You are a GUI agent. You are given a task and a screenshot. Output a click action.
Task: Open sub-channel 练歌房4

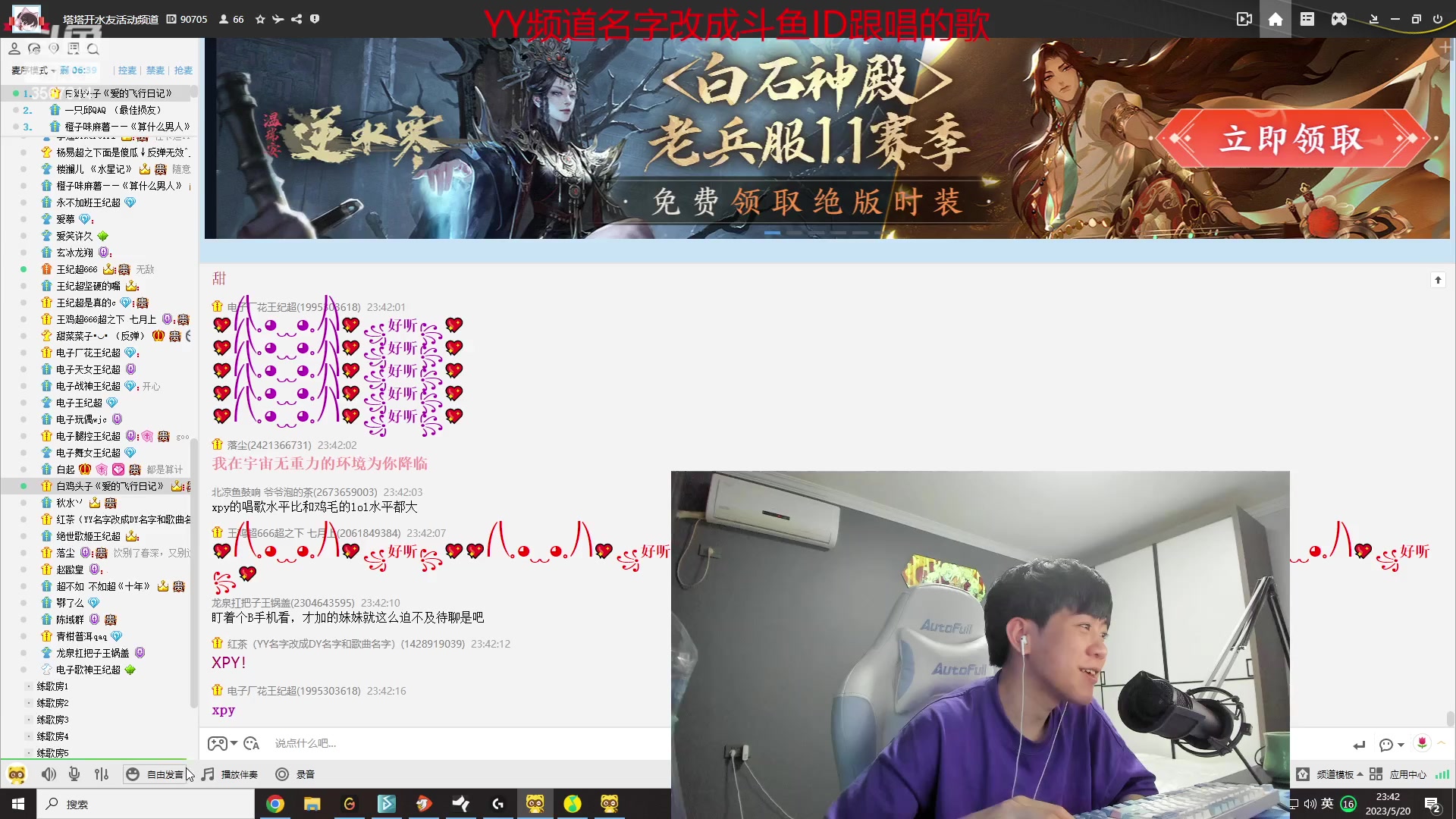52,736
